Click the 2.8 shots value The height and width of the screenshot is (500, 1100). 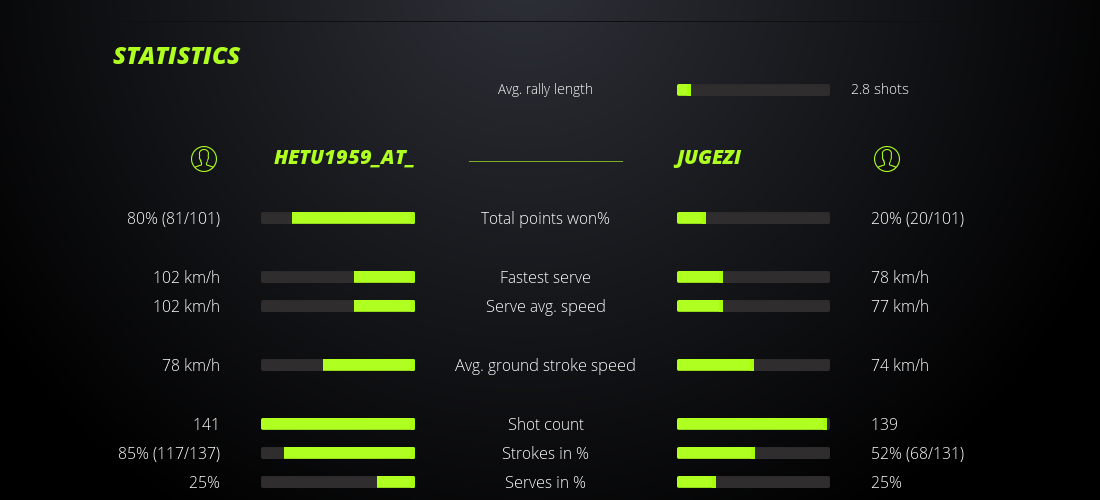point(880,89)
